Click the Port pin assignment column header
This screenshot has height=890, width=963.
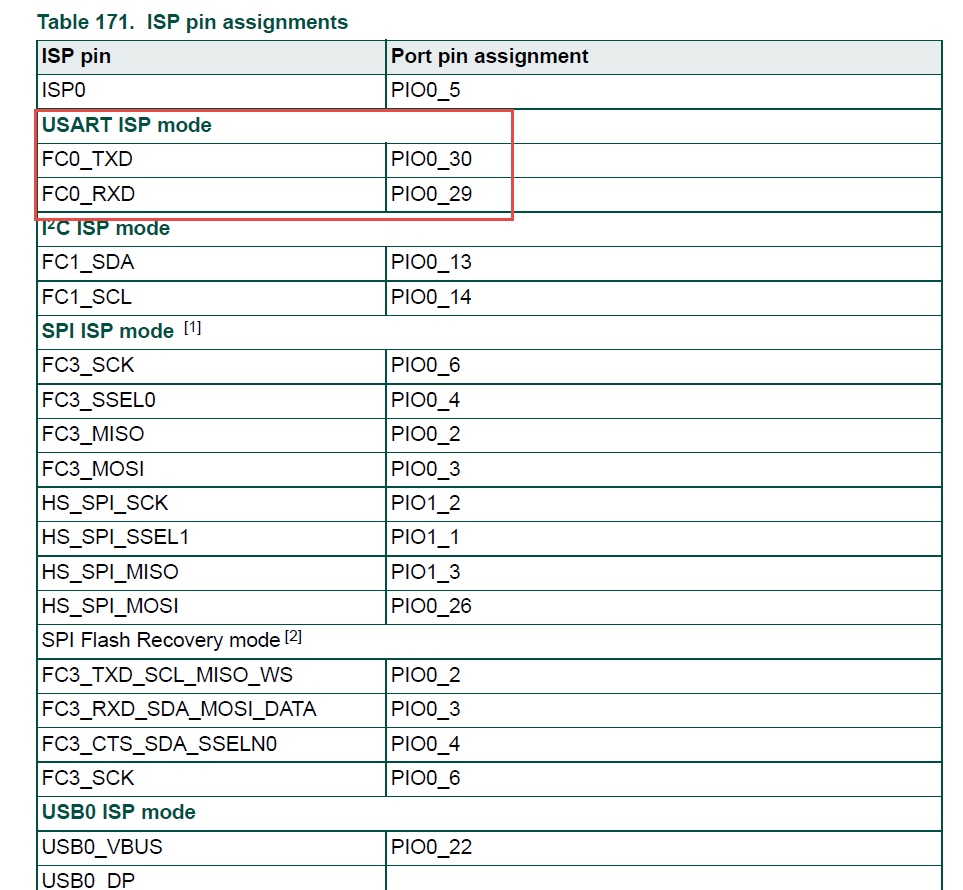(x=487, y=57)
